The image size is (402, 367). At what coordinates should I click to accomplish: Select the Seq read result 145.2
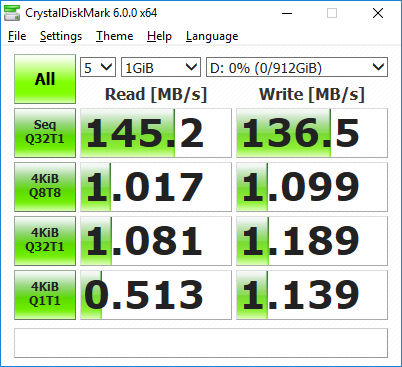(x=156, y=133)
